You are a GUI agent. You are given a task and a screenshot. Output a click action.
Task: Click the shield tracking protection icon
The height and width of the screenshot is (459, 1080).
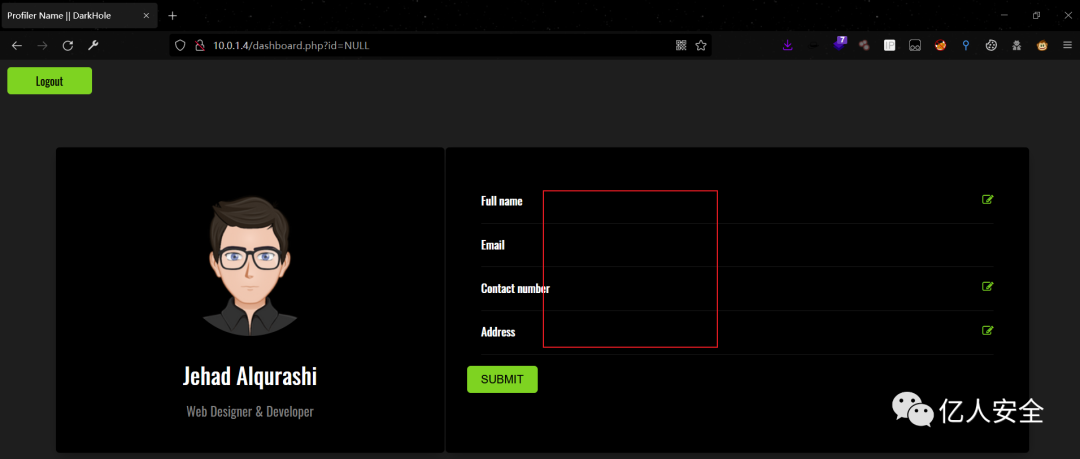pos(180,45)
